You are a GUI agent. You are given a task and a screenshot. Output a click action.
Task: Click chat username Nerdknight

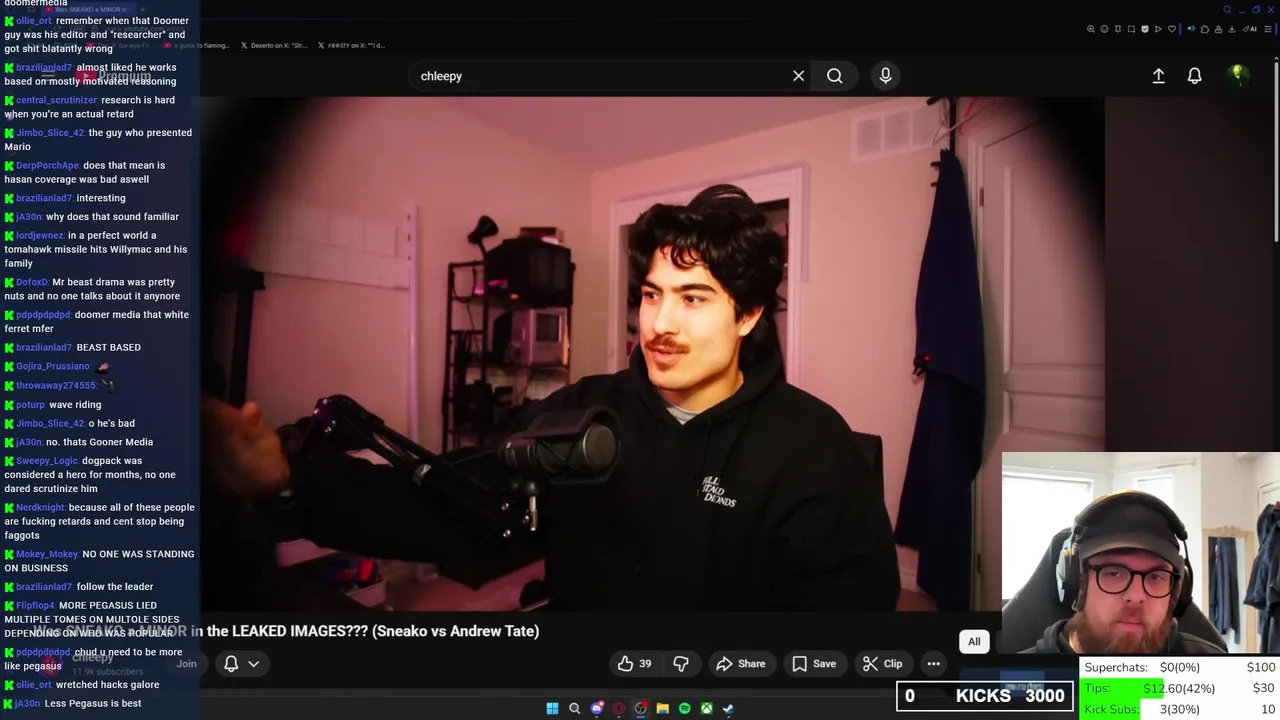(40, 507)
